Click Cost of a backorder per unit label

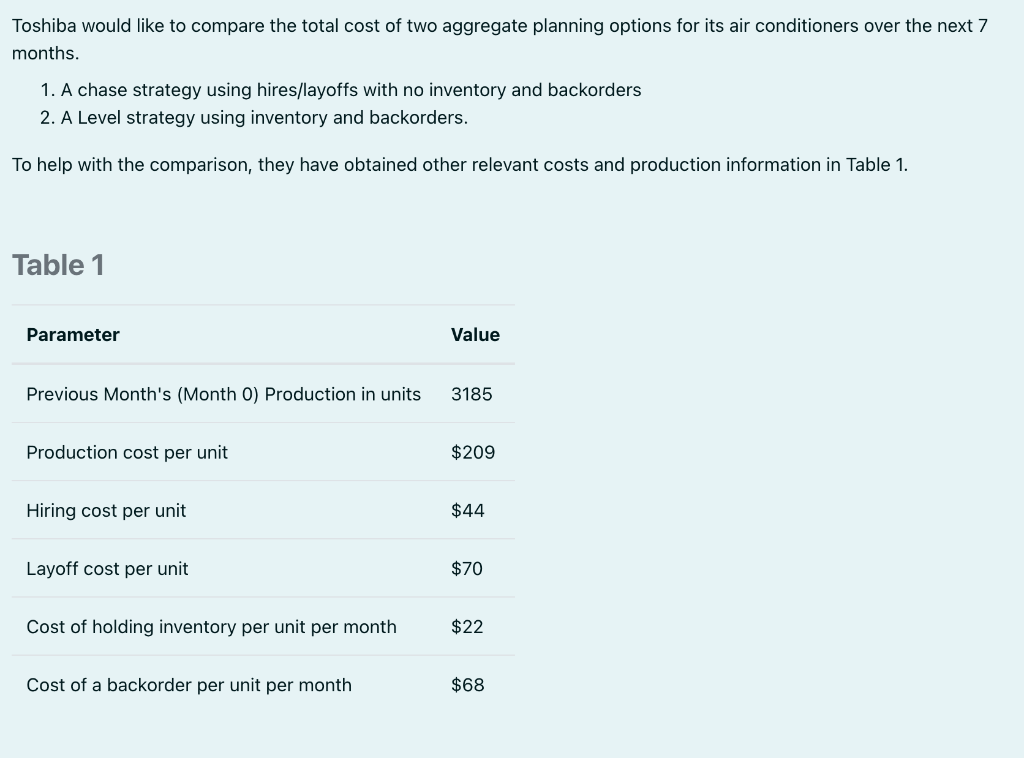(189, 685)
